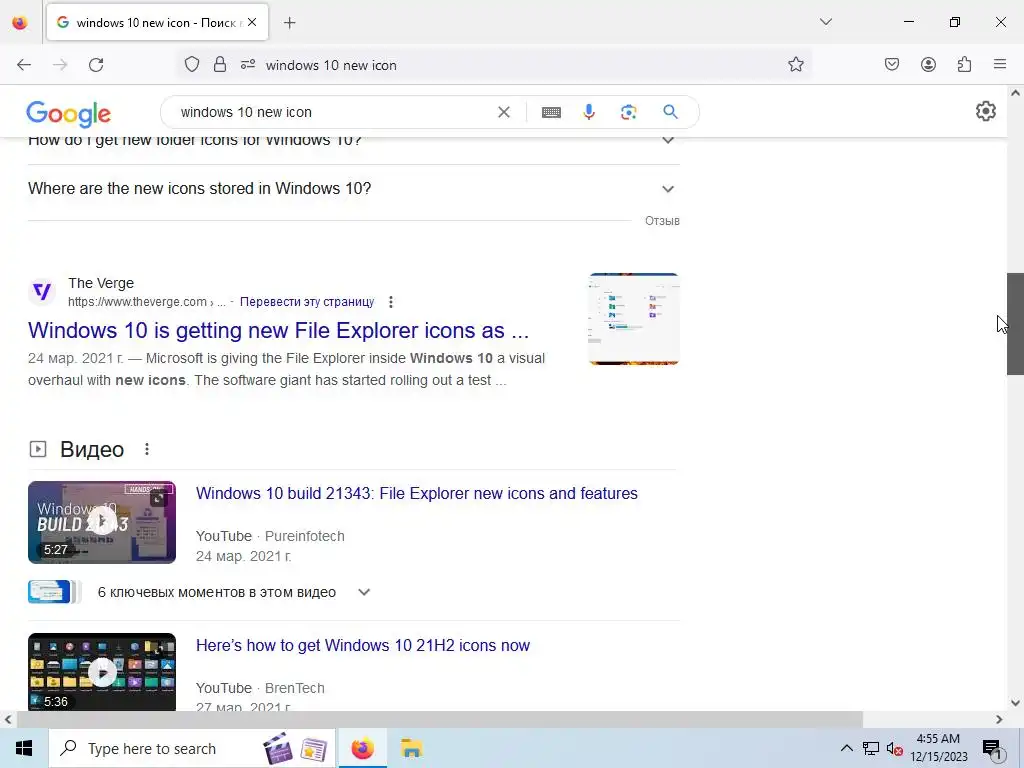
Task: Click the horizontal scrollbar thumb
Action: pos(440,719)
